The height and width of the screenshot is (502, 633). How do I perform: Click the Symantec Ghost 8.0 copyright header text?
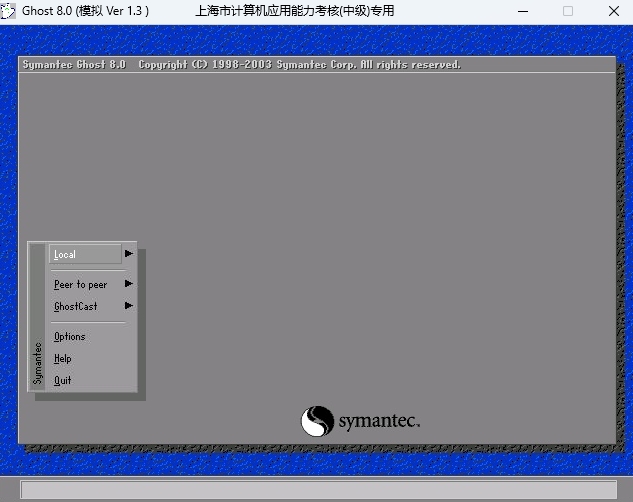(241, 65)
